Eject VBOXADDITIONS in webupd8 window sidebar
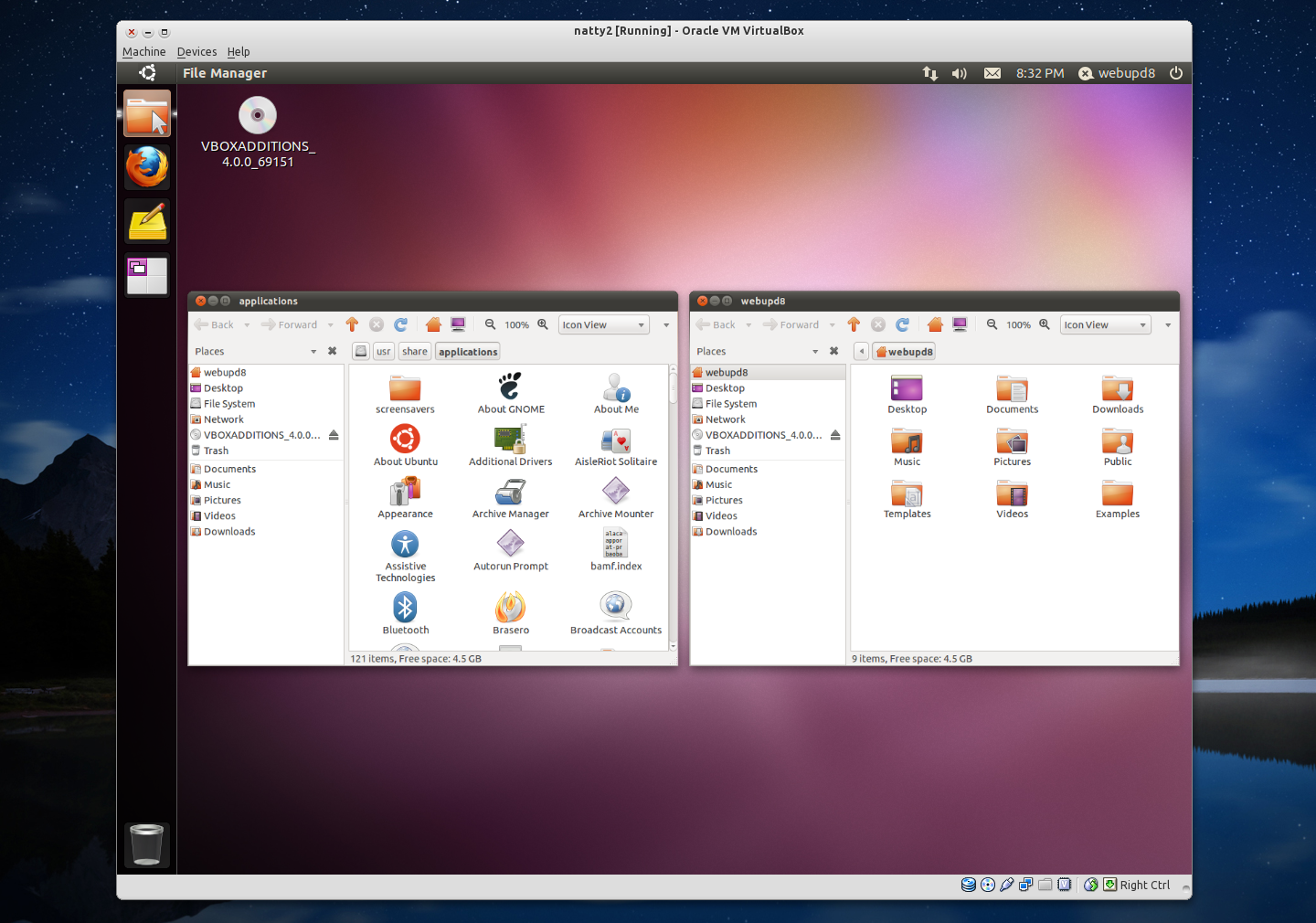 point(835,435)
